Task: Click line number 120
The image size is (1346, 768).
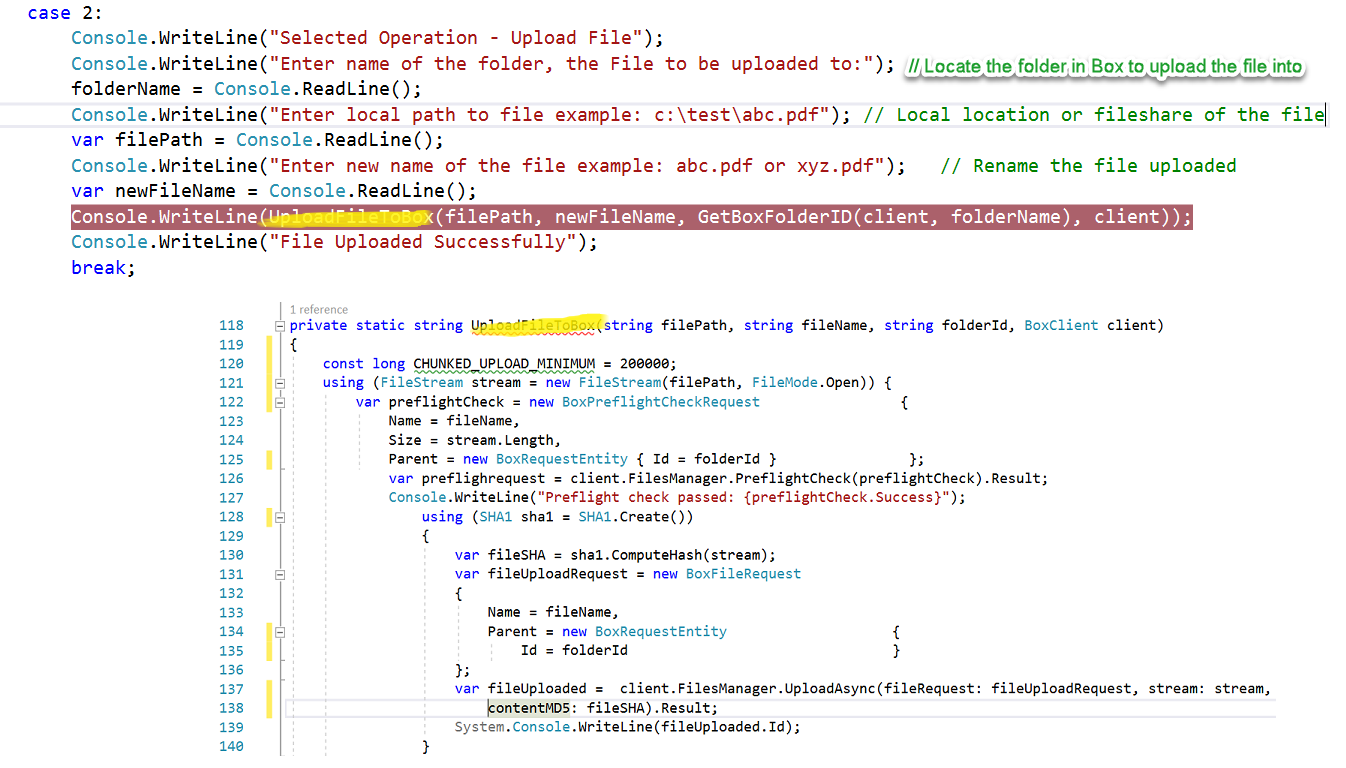Action: click(x=232, y=363)
